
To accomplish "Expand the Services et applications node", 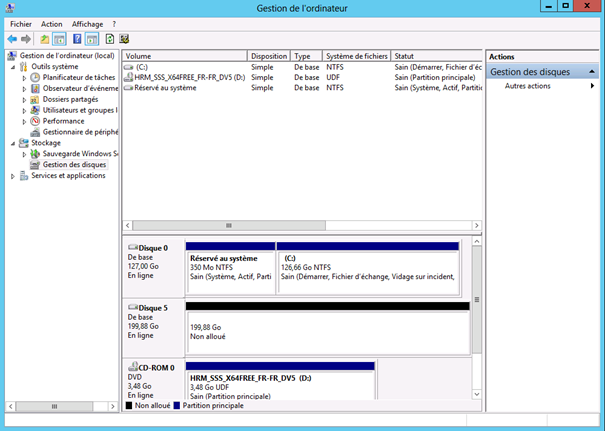I will 14,176.
